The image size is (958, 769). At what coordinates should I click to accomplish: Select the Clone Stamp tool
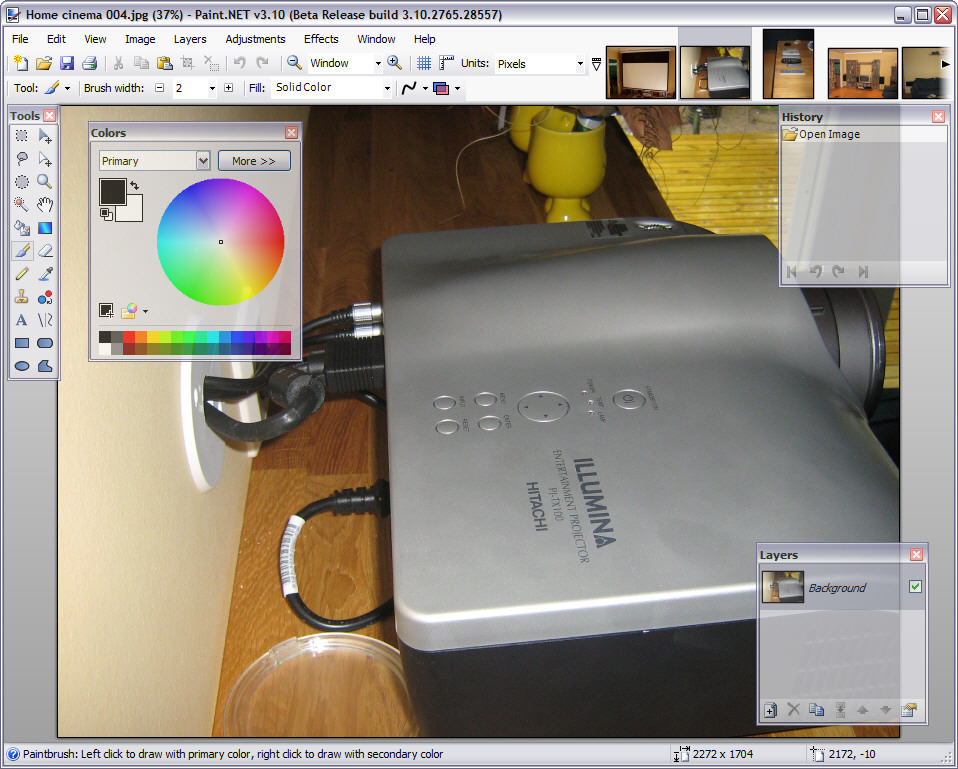coord(21,297)
